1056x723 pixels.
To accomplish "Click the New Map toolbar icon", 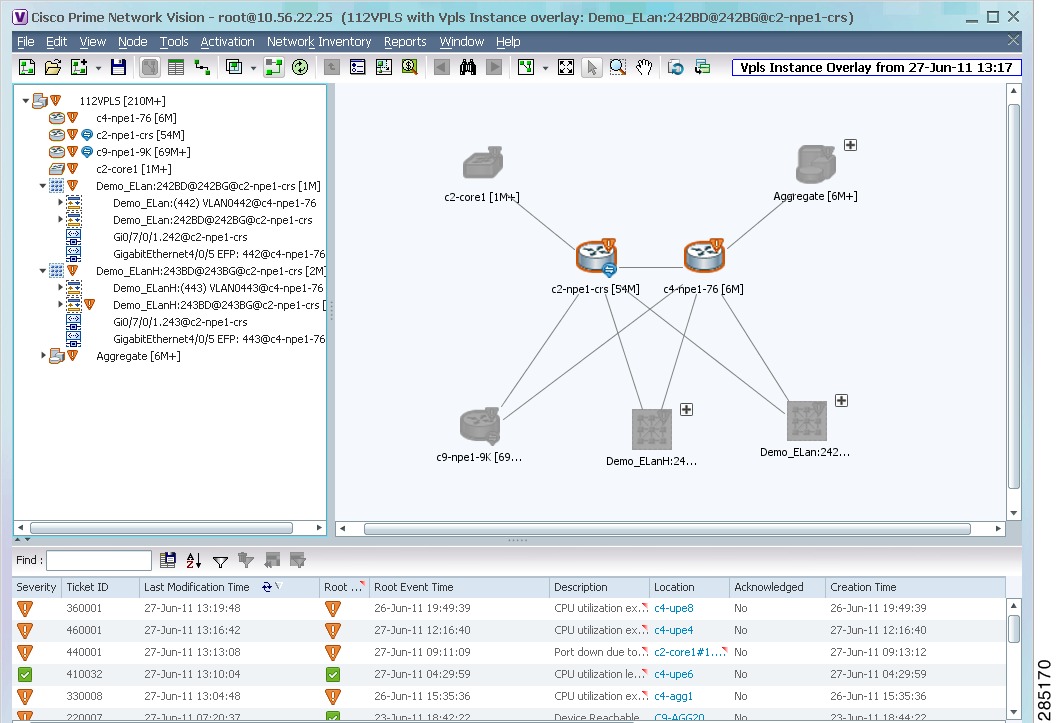I will coord(27,67).
